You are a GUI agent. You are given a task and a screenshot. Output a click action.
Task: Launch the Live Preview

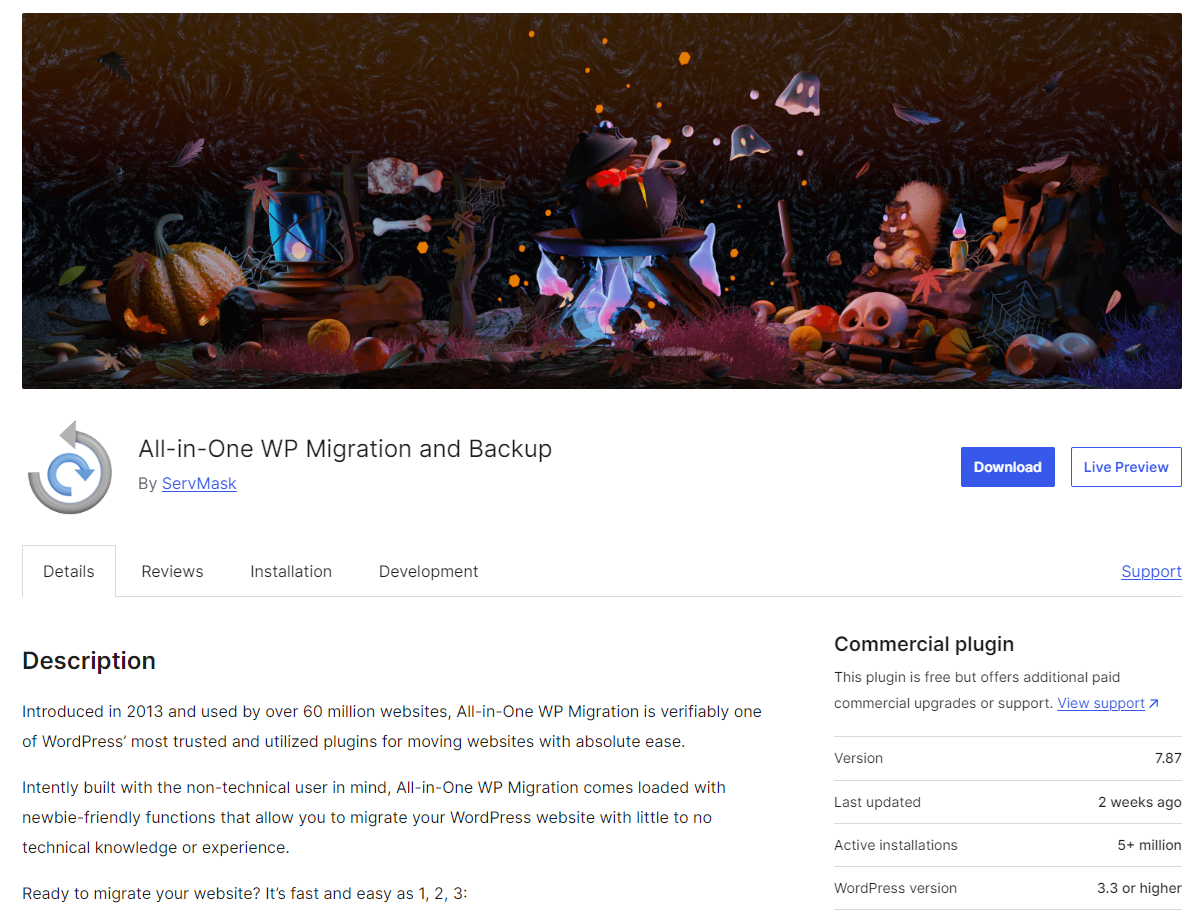pos(1126,466)
